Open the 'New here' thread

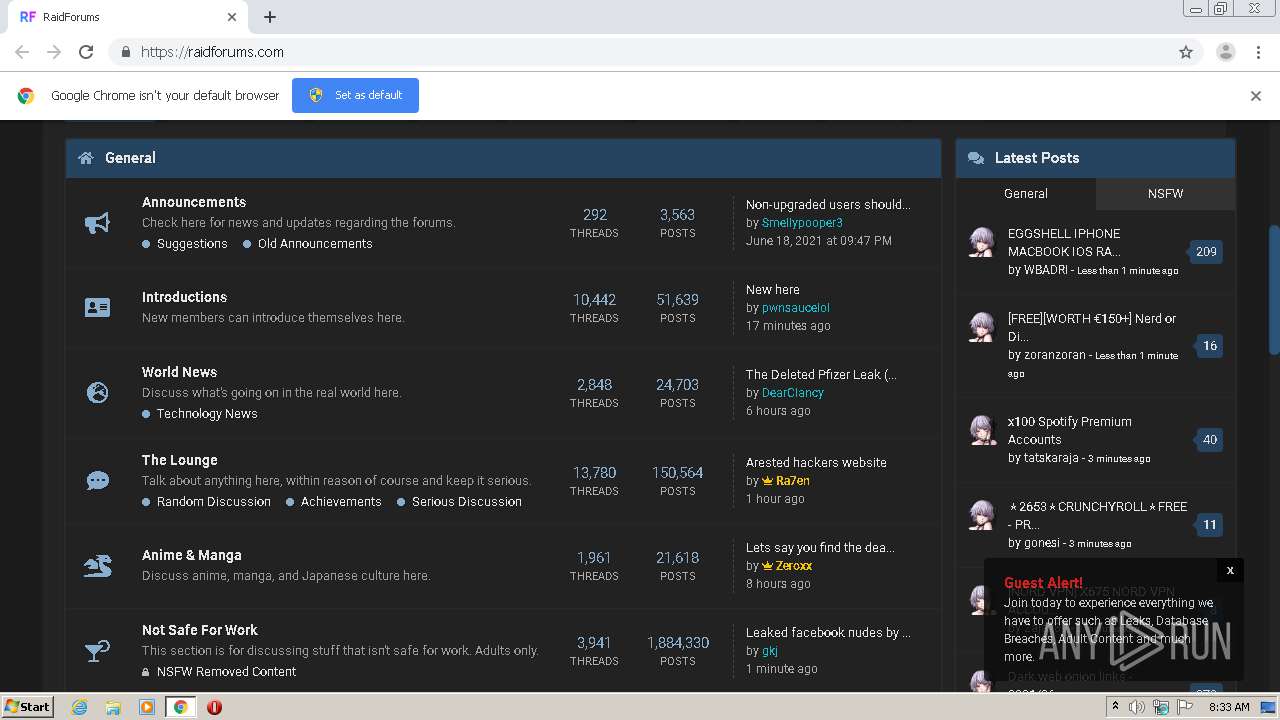pyautogui.click(x=773, y=290)
